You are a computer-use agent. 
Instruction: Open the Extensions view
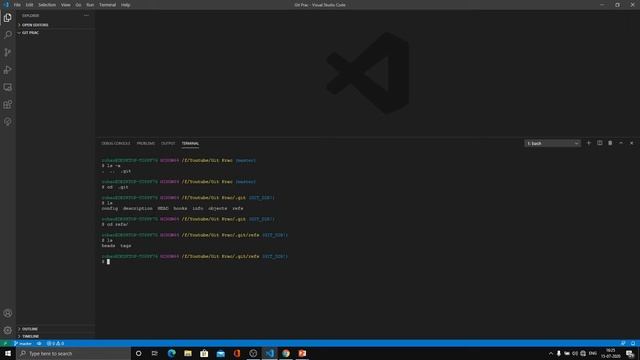coord(8,104)
